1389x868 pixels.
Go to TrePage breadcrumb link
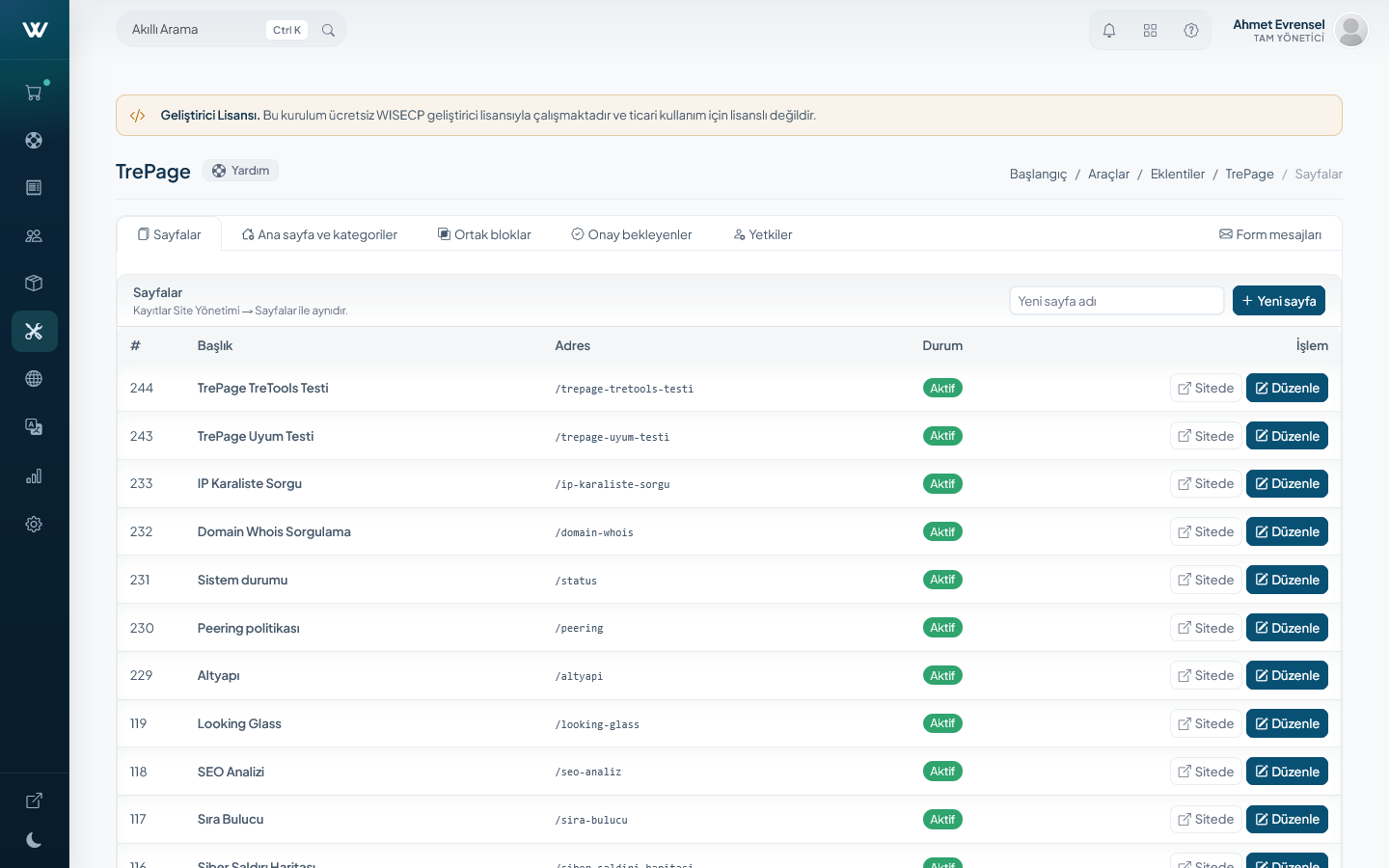[1249, 175]
